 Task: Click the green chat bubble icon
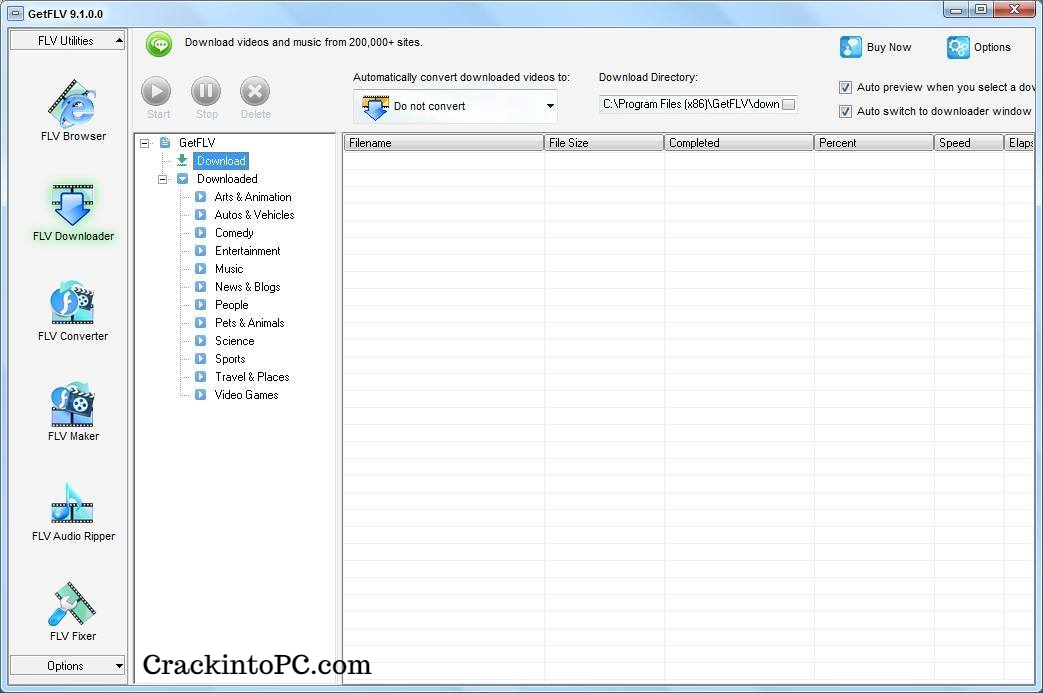[x=158, y=45]
